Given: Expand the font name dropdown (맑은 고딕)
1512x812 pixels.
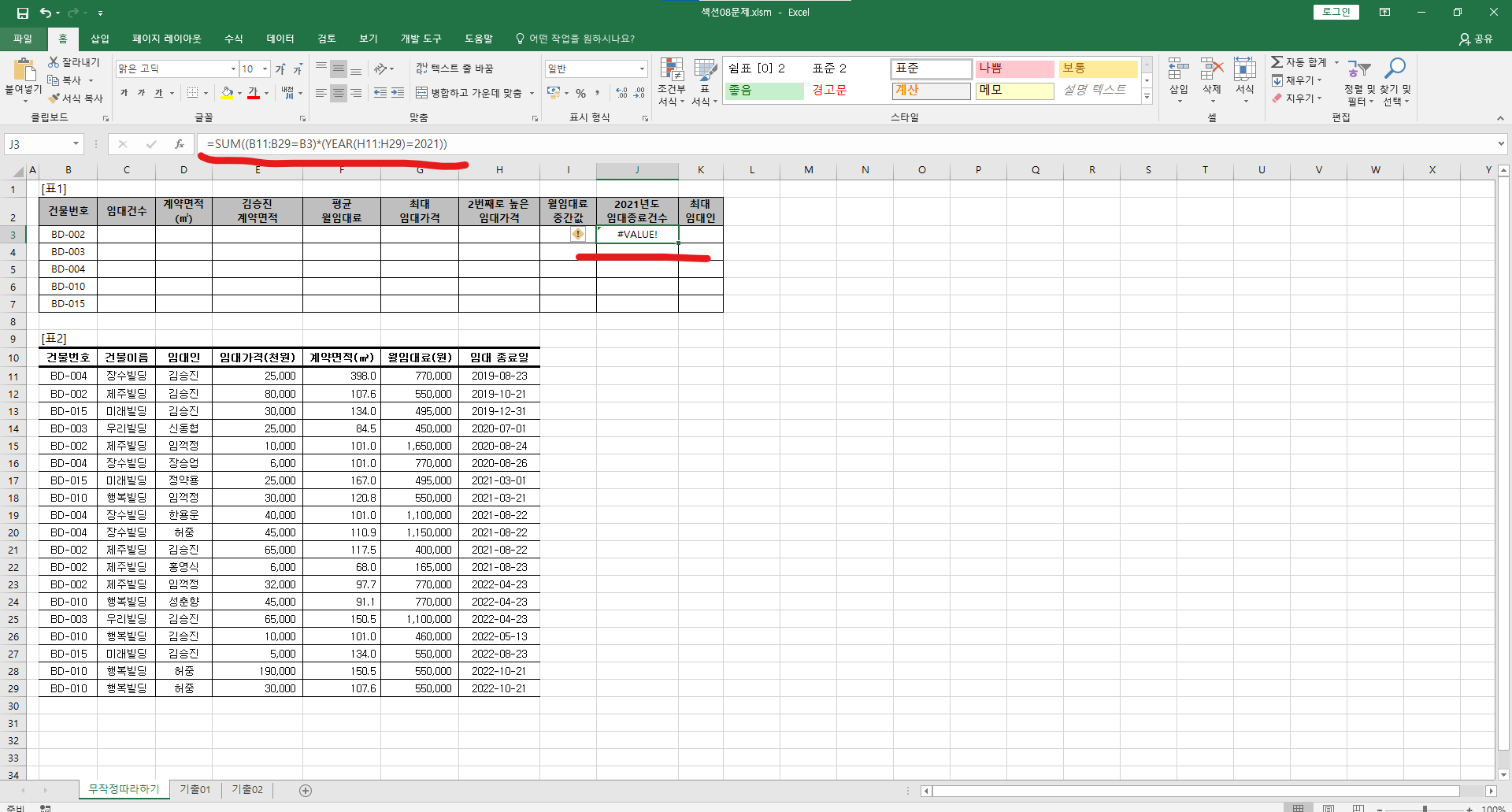Looking at the screenshot, I should tap(233, 69).
